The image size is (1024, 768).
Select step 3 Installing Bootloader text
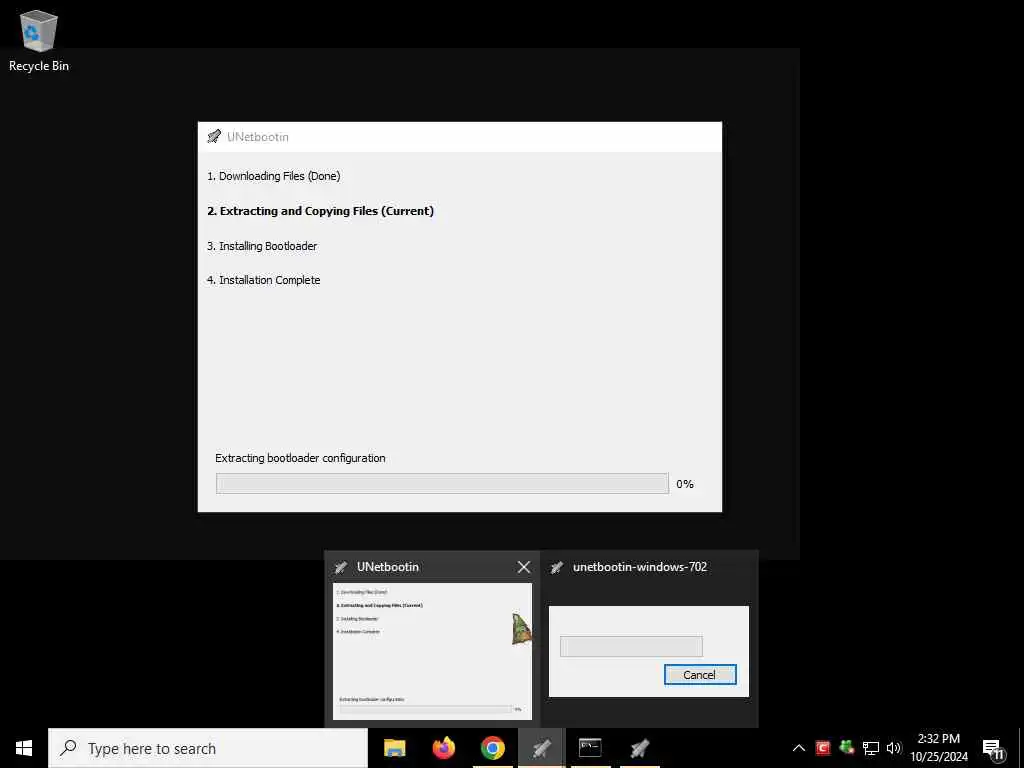coord(262,246)
